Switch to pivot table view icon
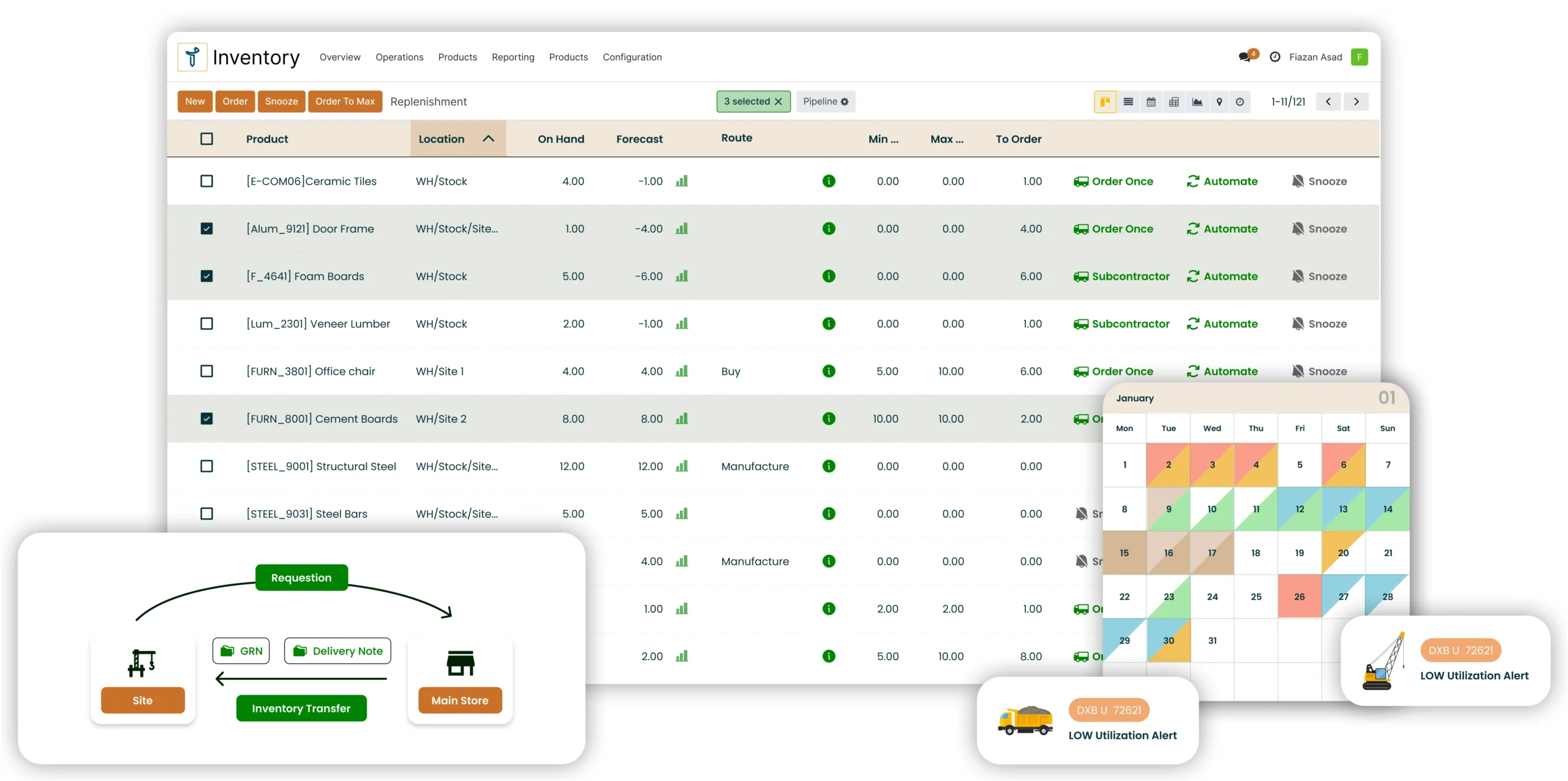 click(x=1174, y=102)
